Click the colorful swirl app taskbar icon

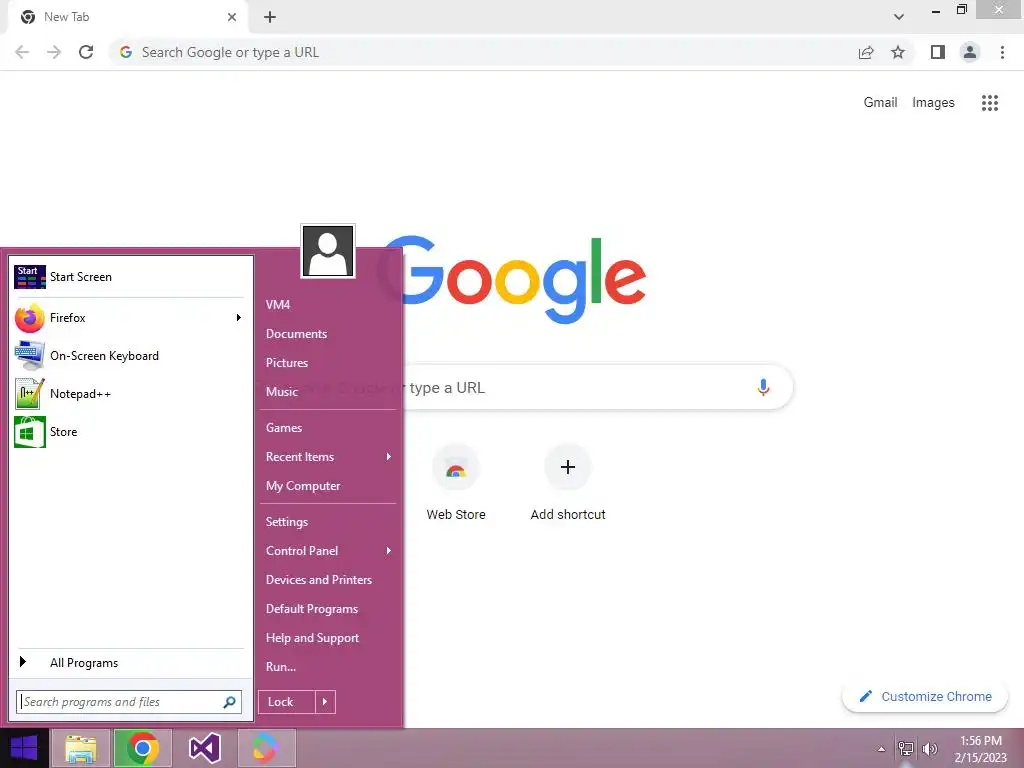pos(266,748)
